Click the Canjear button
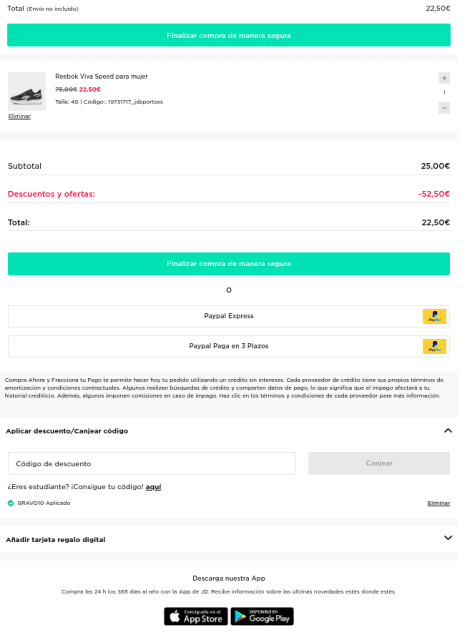Screen dimensions: 475x640 (379, 463)
